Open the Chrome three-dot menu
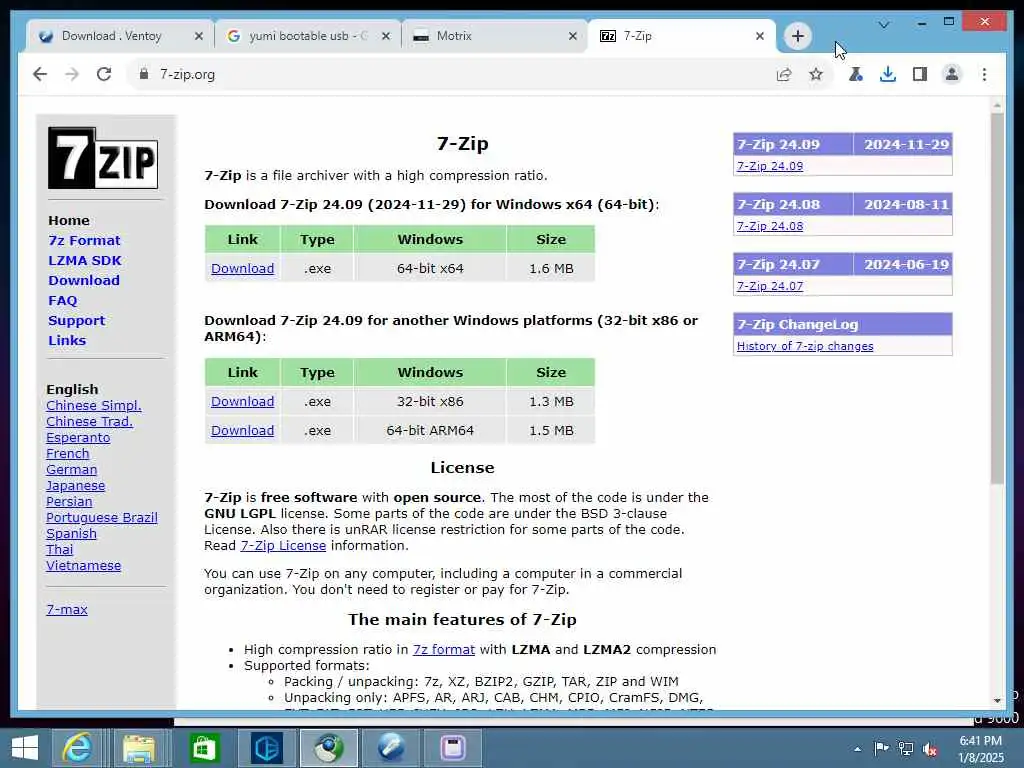Image resolution: width=1024 pixels, height=768 pixels. (984, 74)
